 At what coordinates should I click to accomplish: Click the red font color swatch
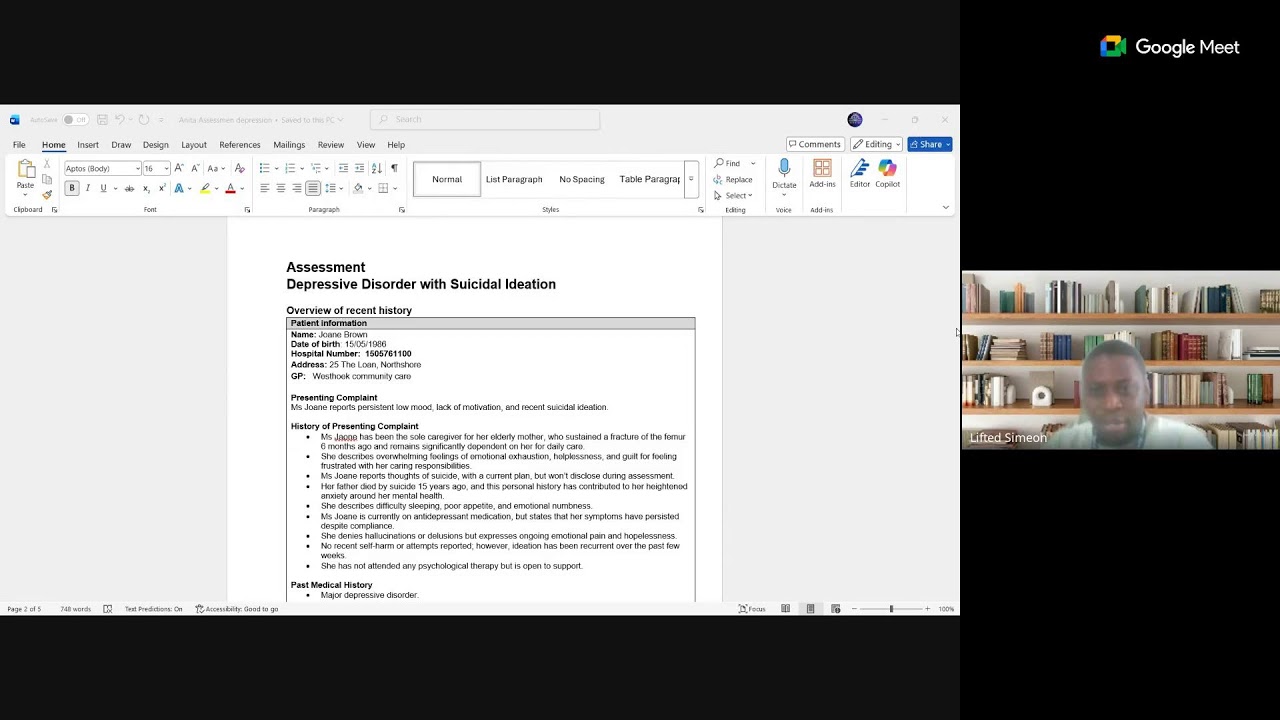[x=230, y=188]
